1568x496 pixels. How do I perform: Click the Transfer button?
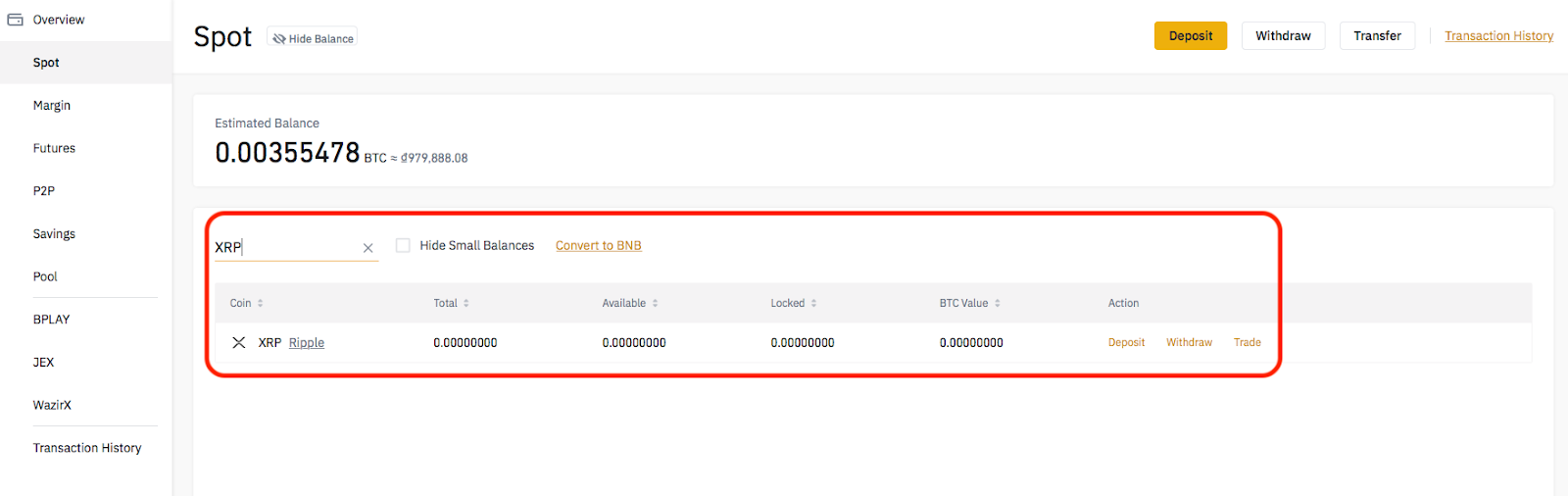tap(1377, 36)
